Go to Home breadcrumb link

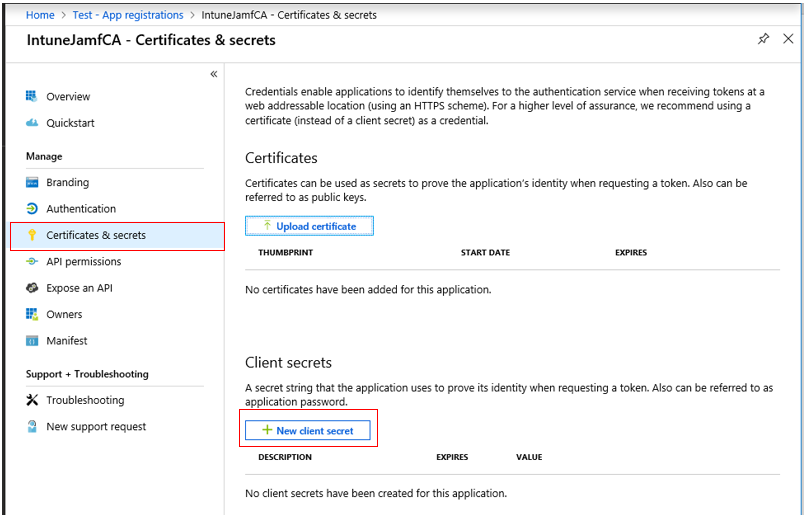coord(40,15)
